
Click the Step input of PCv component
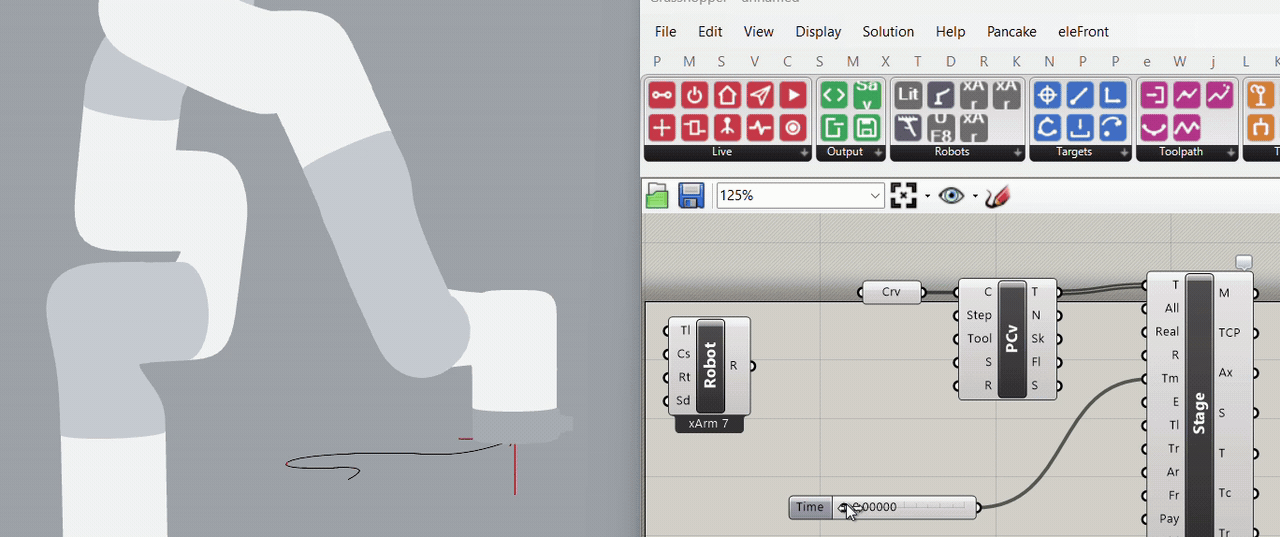coord(979,315)
